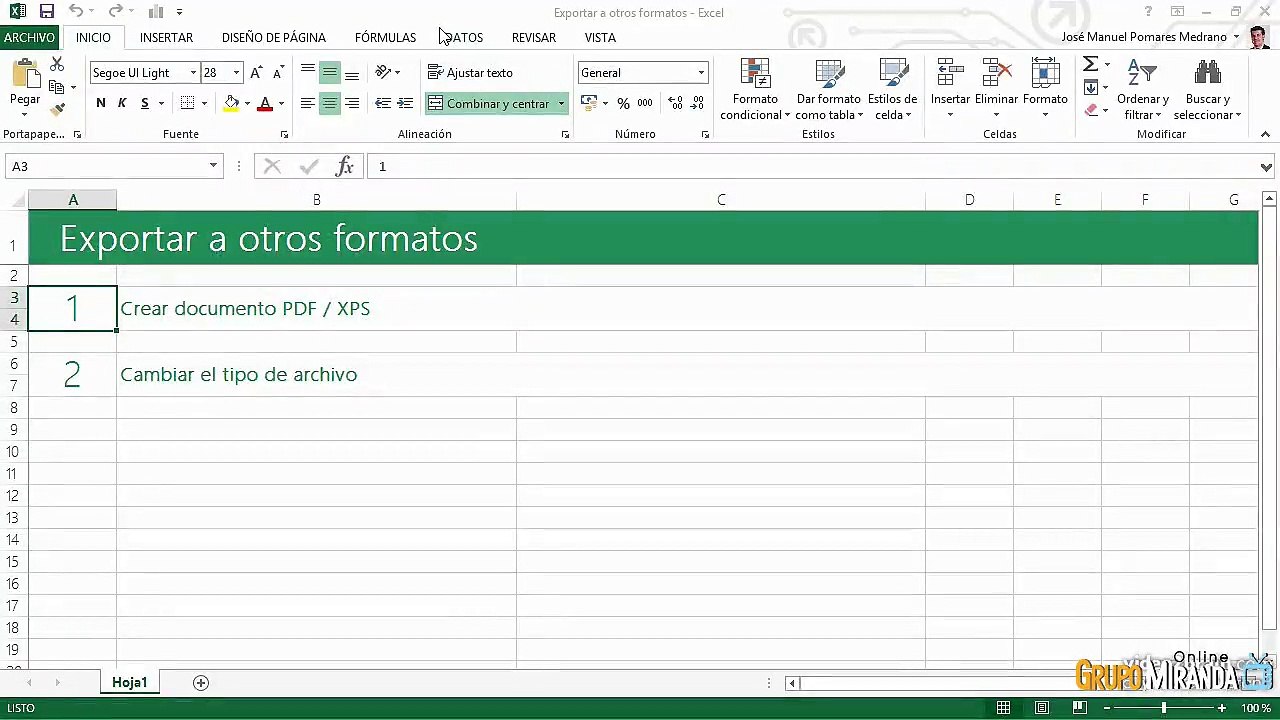1280x720 pixels.
Task: Open the font size dropdown showing 28
Action: pyautogui.click(x=236, y=73)
